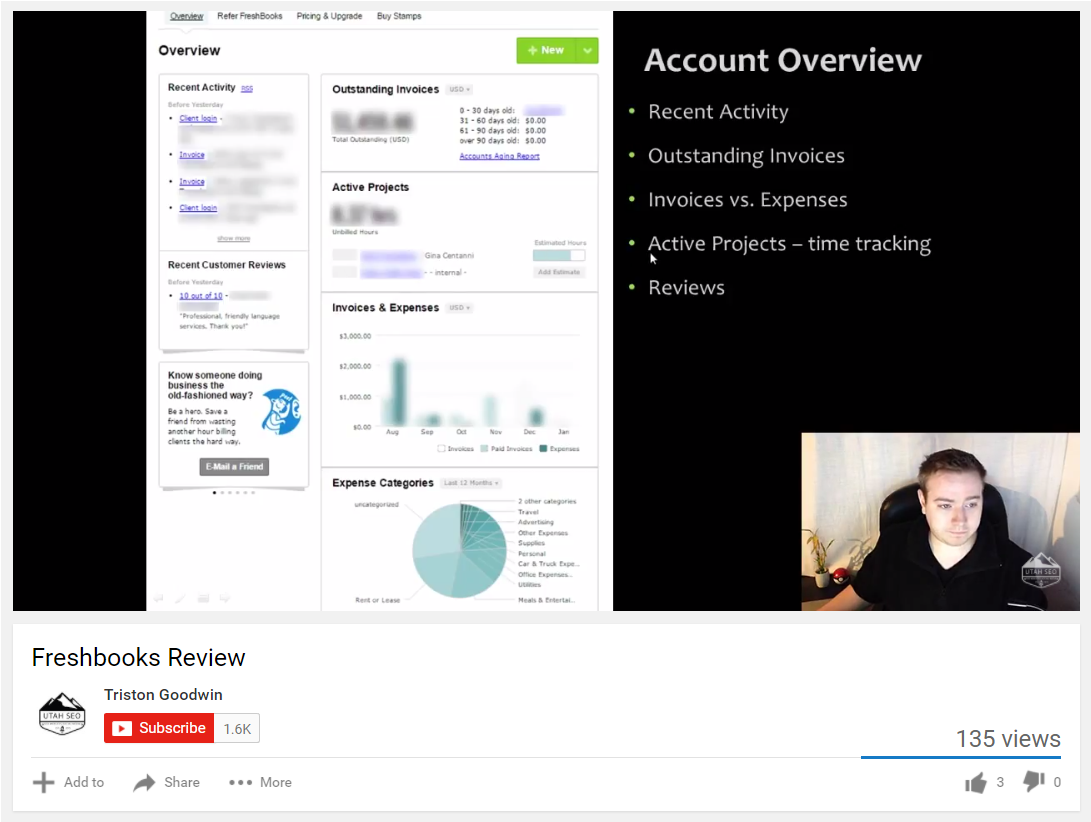Open the '10 out of 10' review link
The height and width of the screenshot is (822, 1091).
pos(201,296)
